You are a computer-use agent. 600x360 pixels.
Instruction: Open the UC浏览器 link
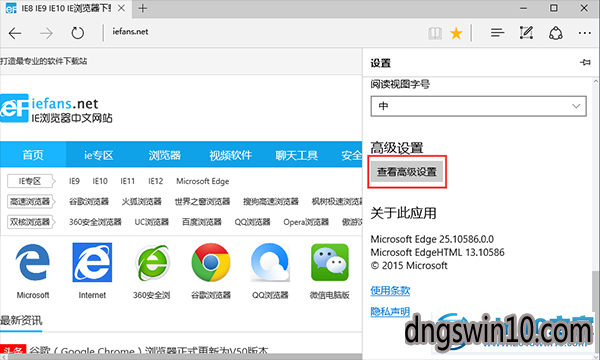coord(152,222)
